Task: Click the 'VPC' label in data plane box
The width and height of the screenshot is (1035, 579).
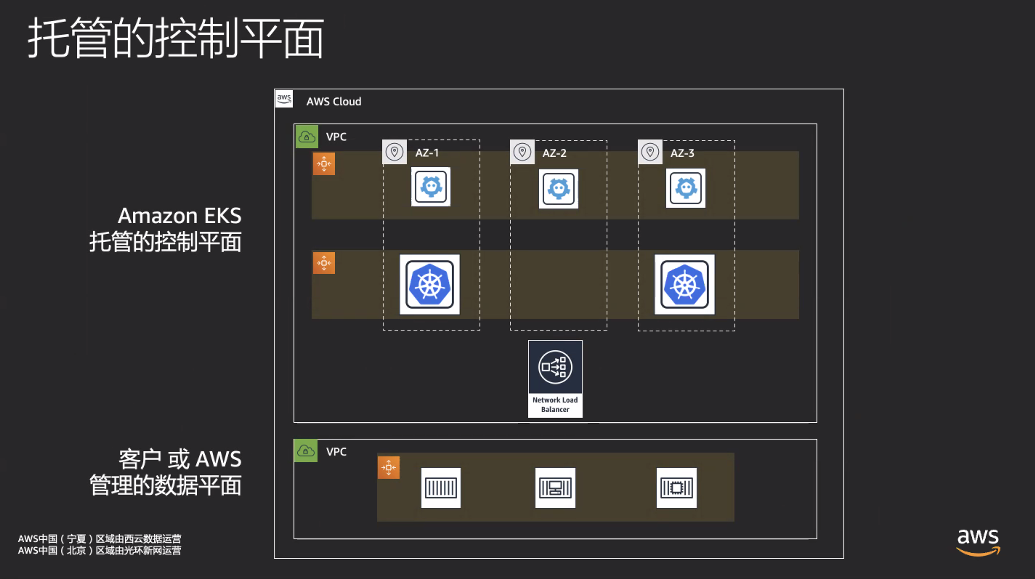Action: pyautogui.click(x=336, y=452)
